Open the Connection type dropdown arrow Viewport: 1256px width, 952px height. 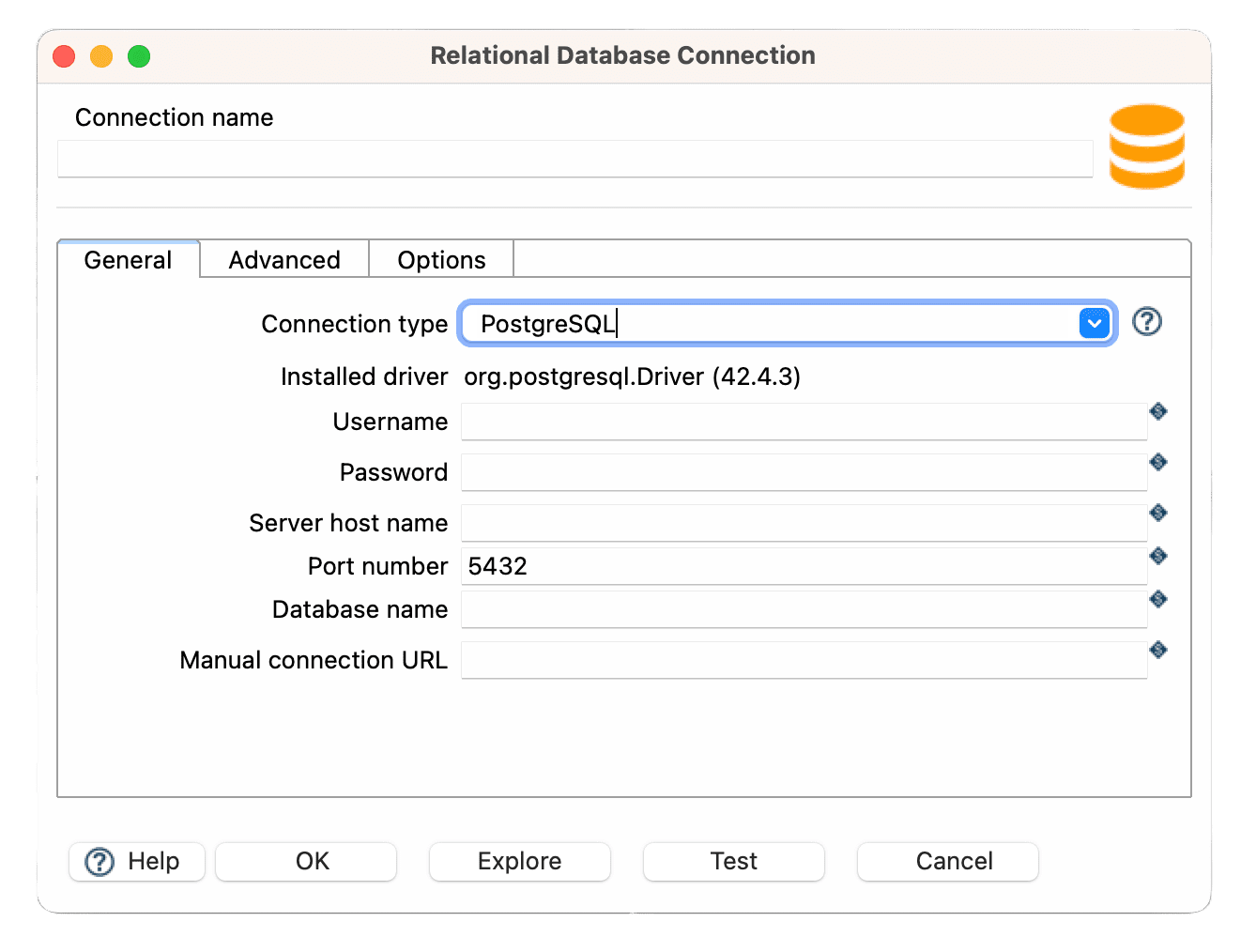point(1095,324)
